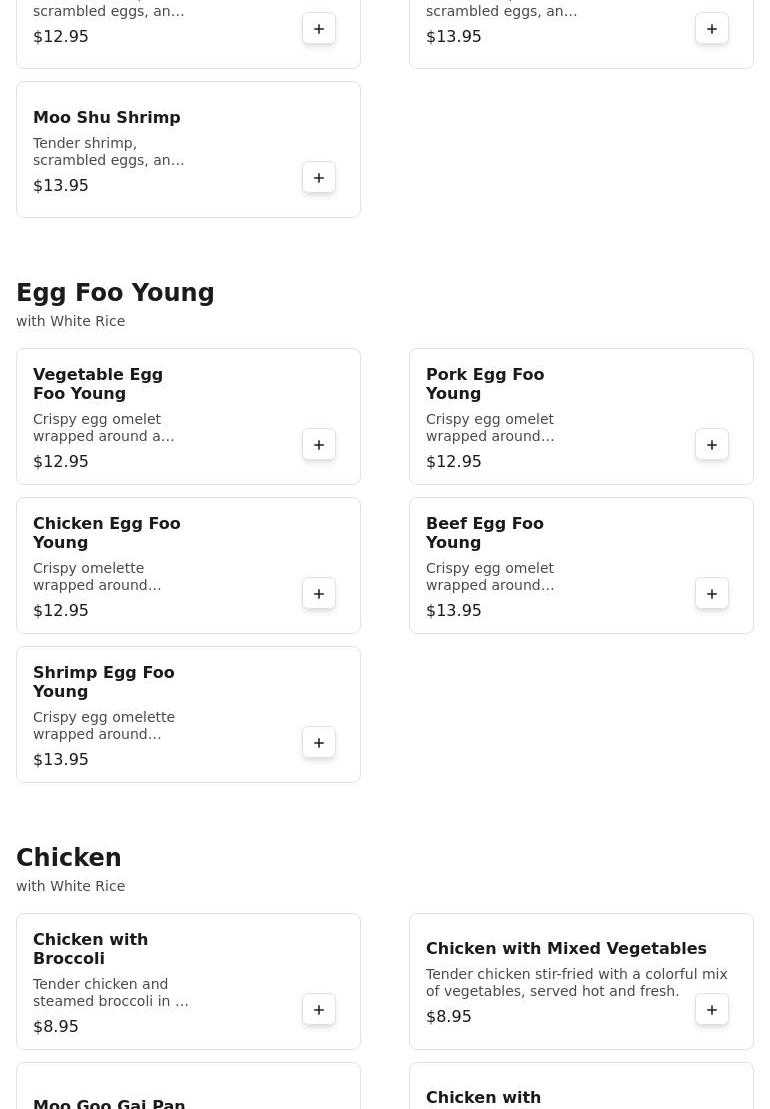Image resolution: width=770 pixels, height=1109 pixels.
Task: Open the Shrimp Egg Foo Young title
Action: [x=103, y=682]
